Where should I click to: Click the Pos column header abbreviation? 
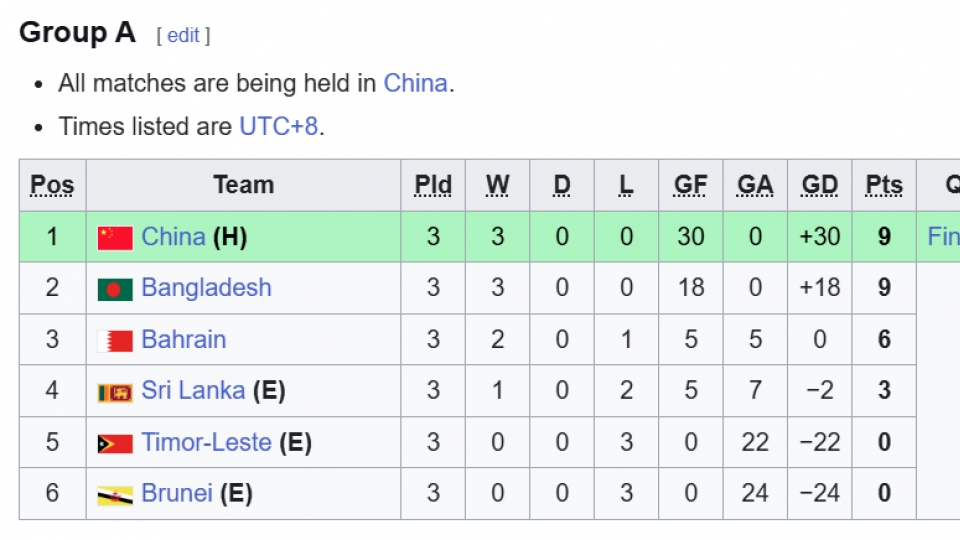point(52,185)
